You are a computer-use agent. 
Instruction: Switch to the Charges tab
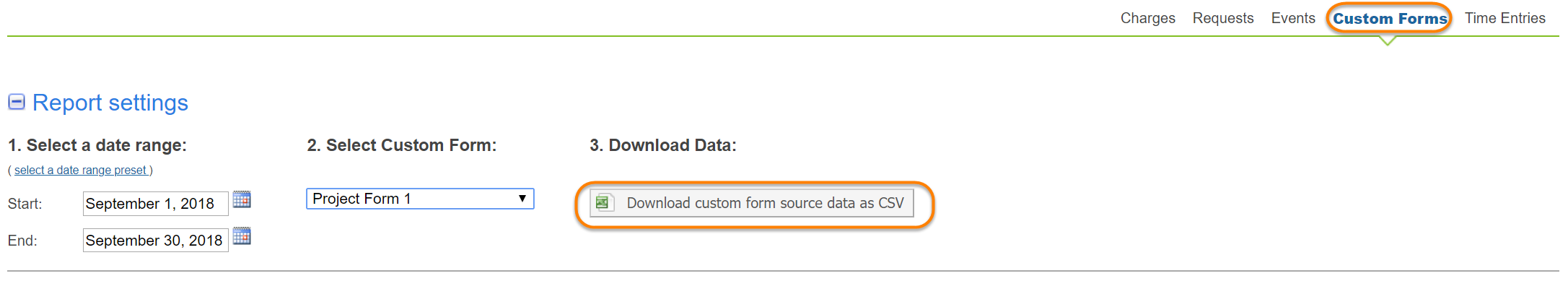tap(1147, 18)
